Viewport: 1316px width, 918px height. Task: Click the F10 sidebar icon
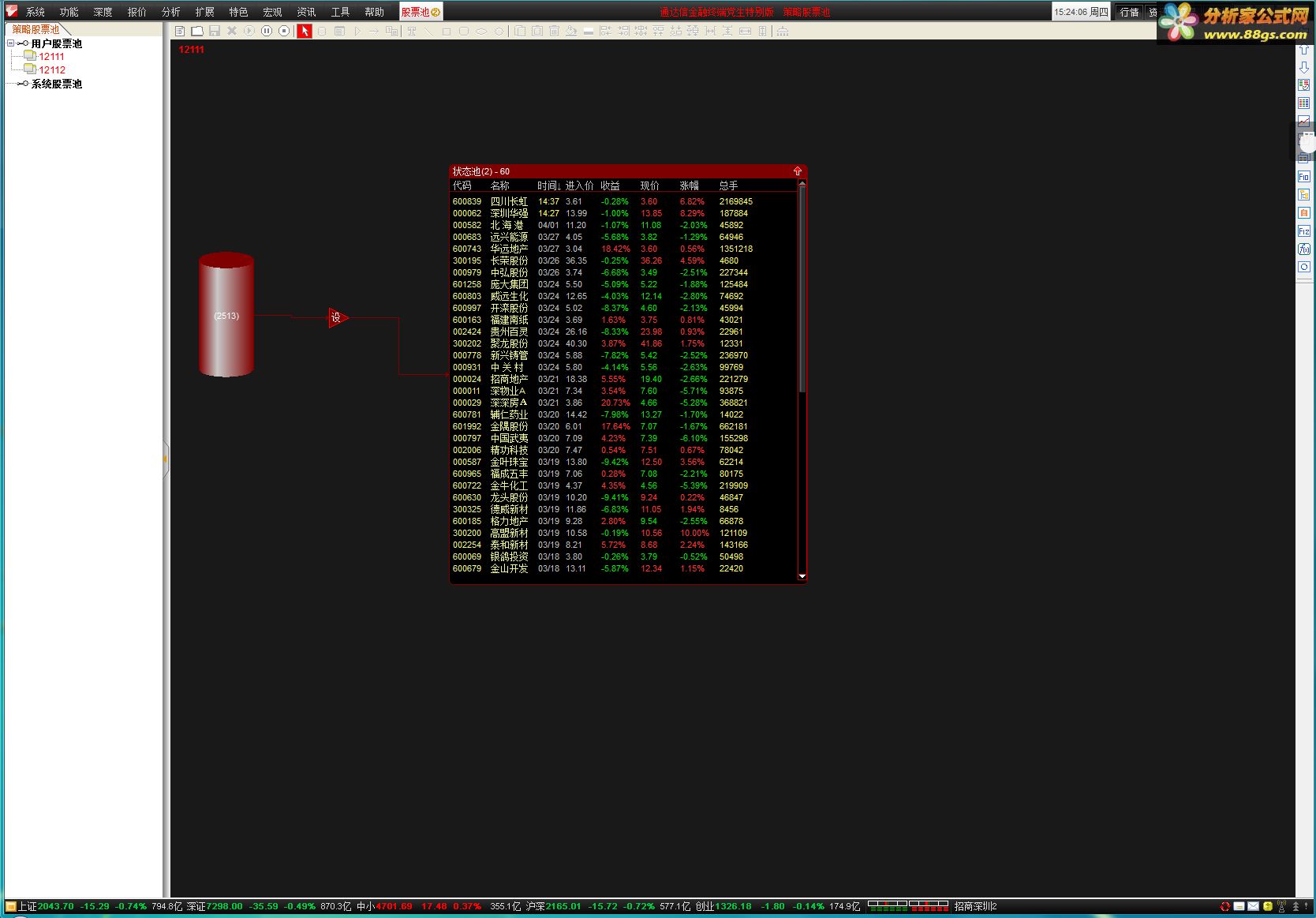coord(1304,176)
